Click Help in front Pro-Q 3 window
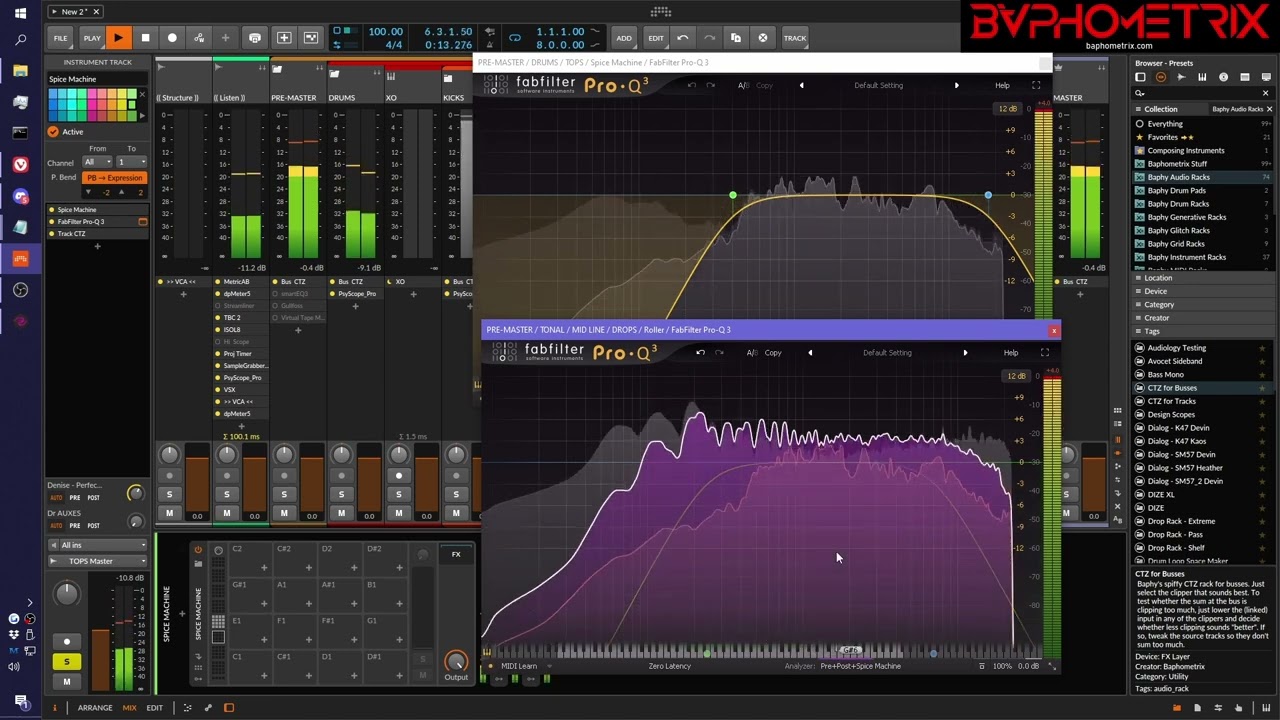The width and height of the screenshot is (1280, 720). click(1011, 353)
